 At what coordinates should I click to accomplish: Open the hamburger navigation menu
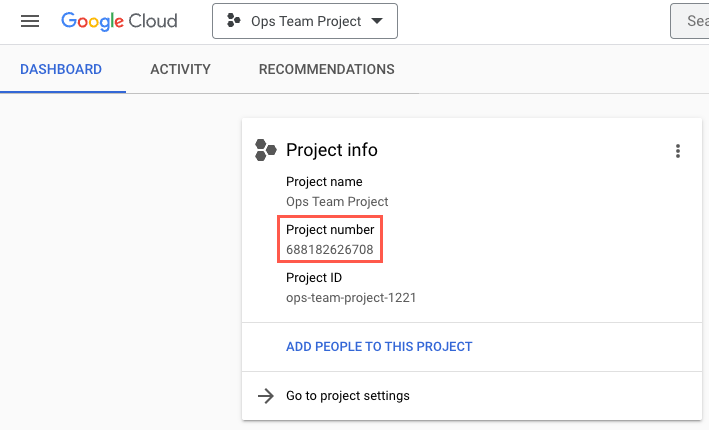[x=30, y=21]
